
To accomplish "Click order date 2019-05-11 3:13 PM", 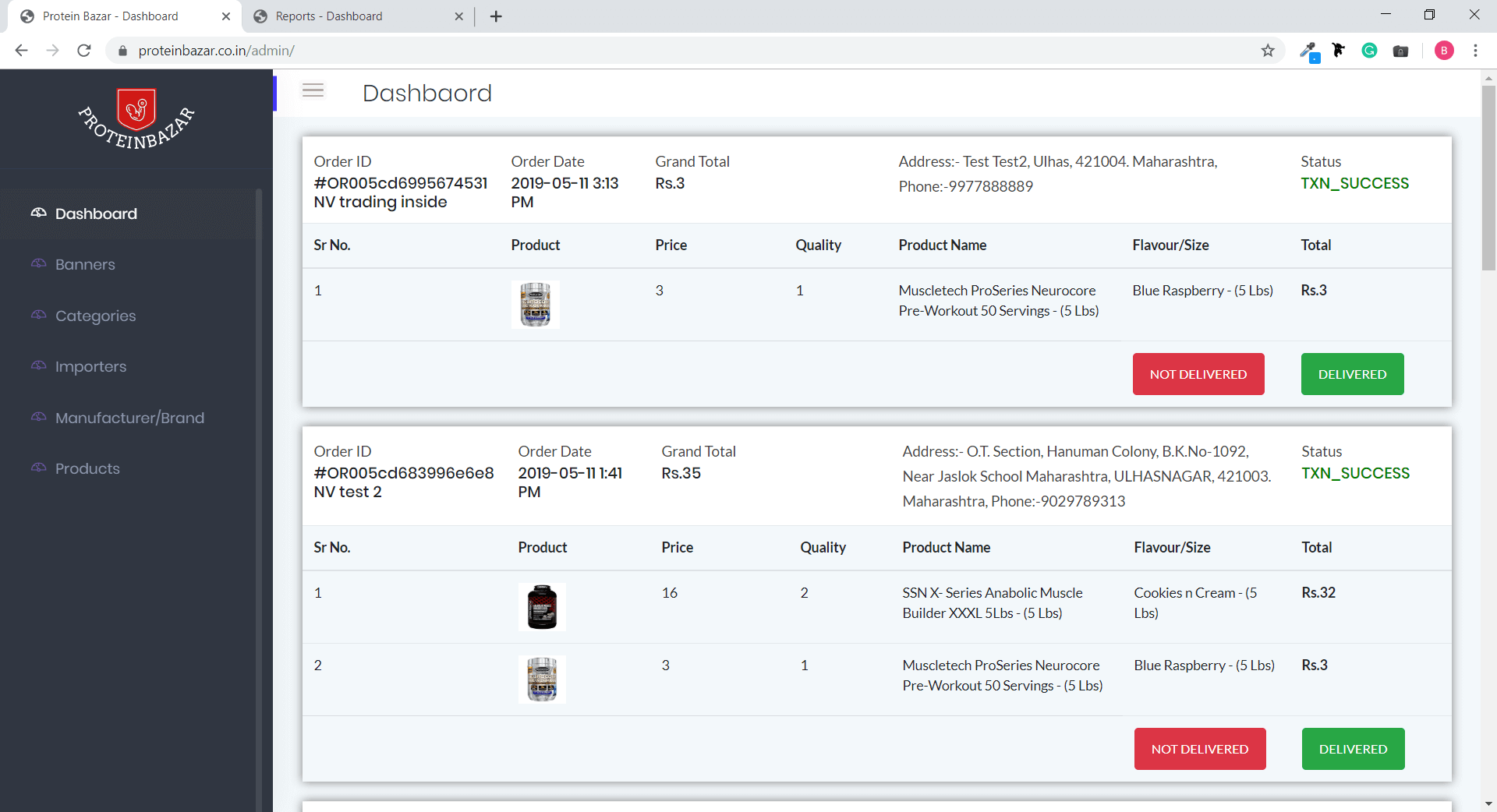I will (564, 192).
